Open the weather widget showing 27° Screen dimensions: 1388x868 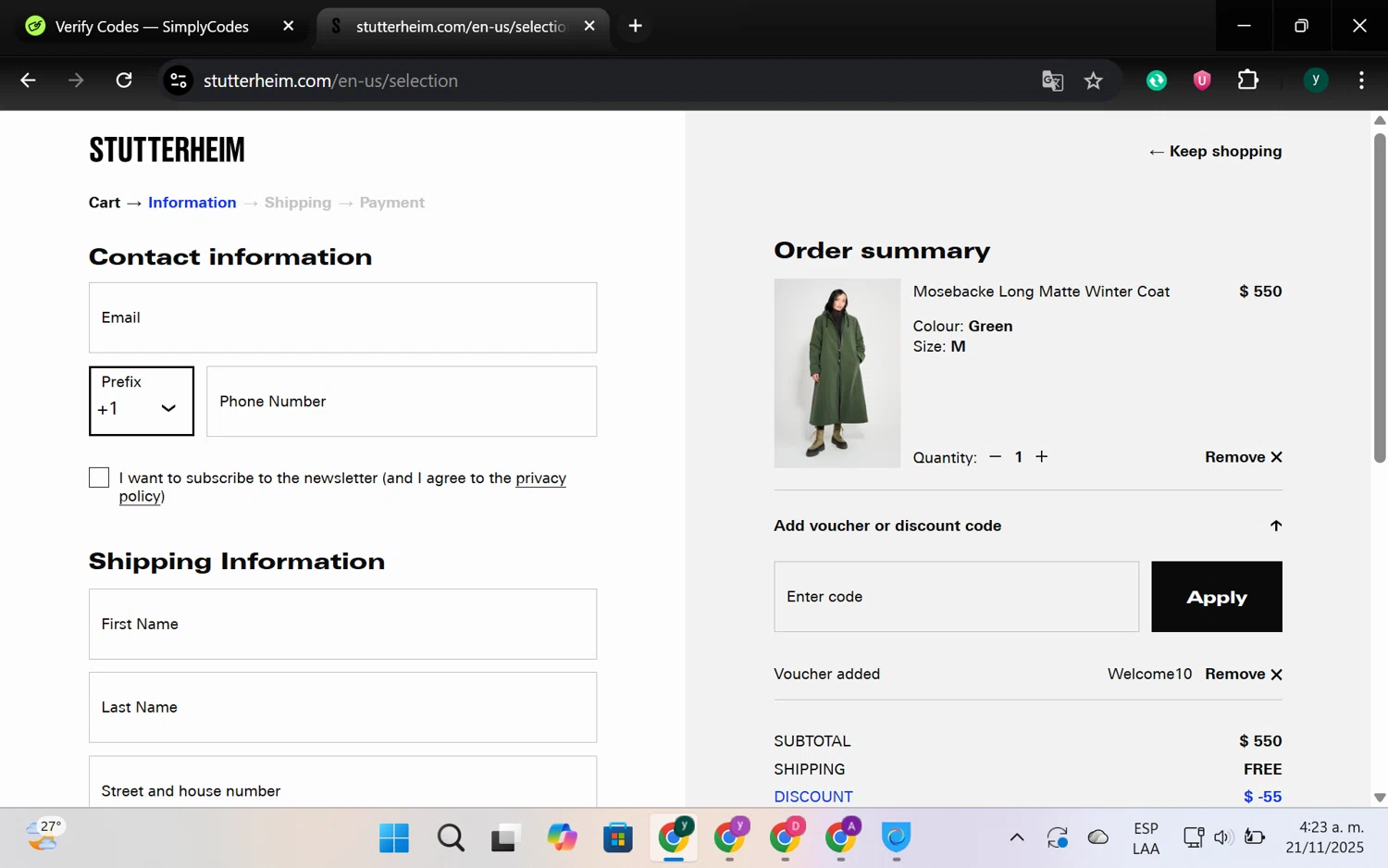point(43,836)
